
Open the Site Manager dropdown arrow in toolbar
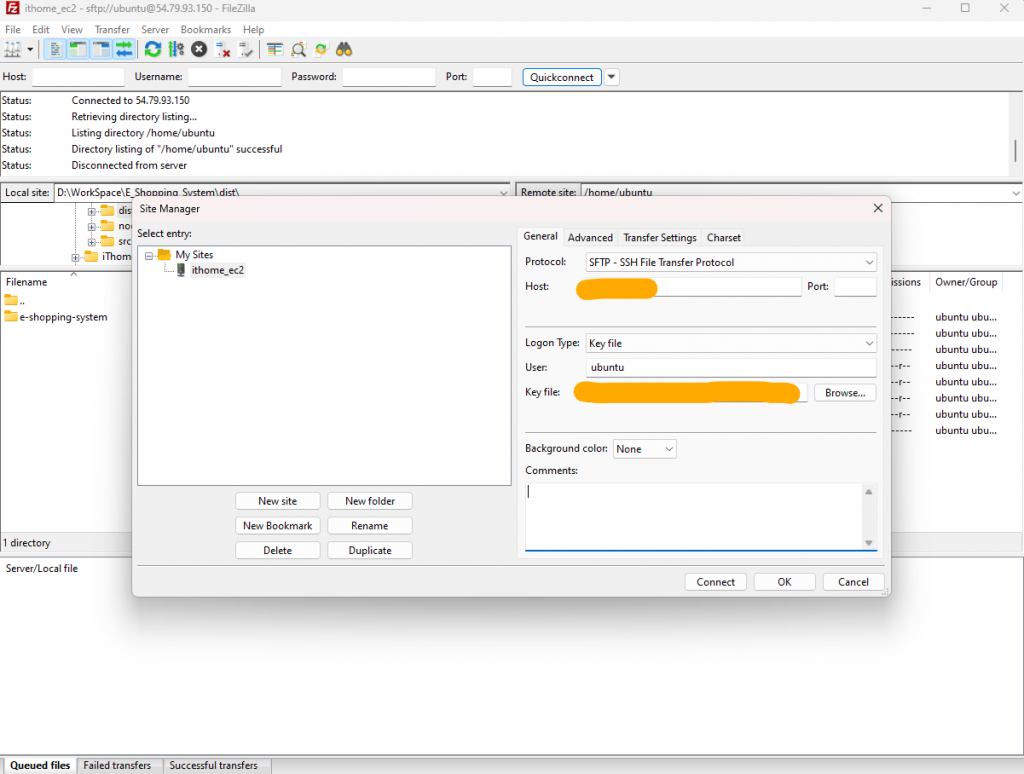tap(30, 50)
